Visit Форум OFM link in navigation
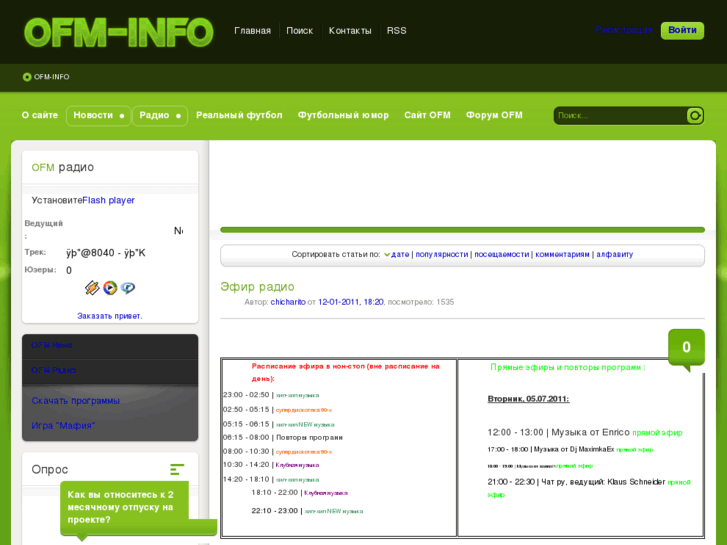The image size is (727, 545). point(494,115)
